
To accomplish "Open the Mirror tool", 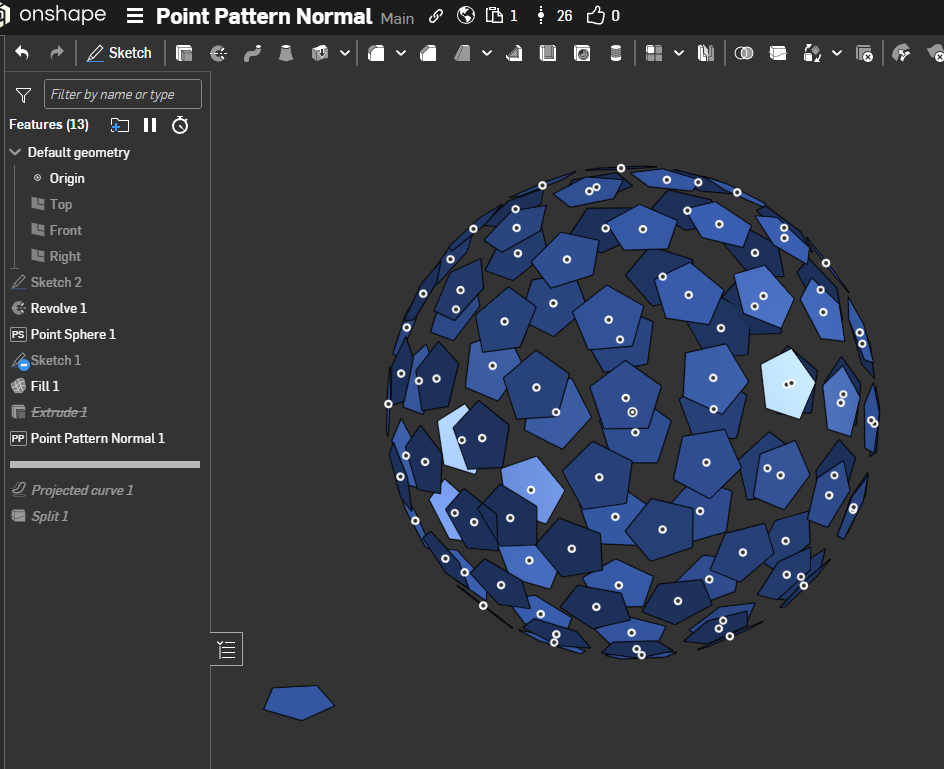I will coord(706,53).
